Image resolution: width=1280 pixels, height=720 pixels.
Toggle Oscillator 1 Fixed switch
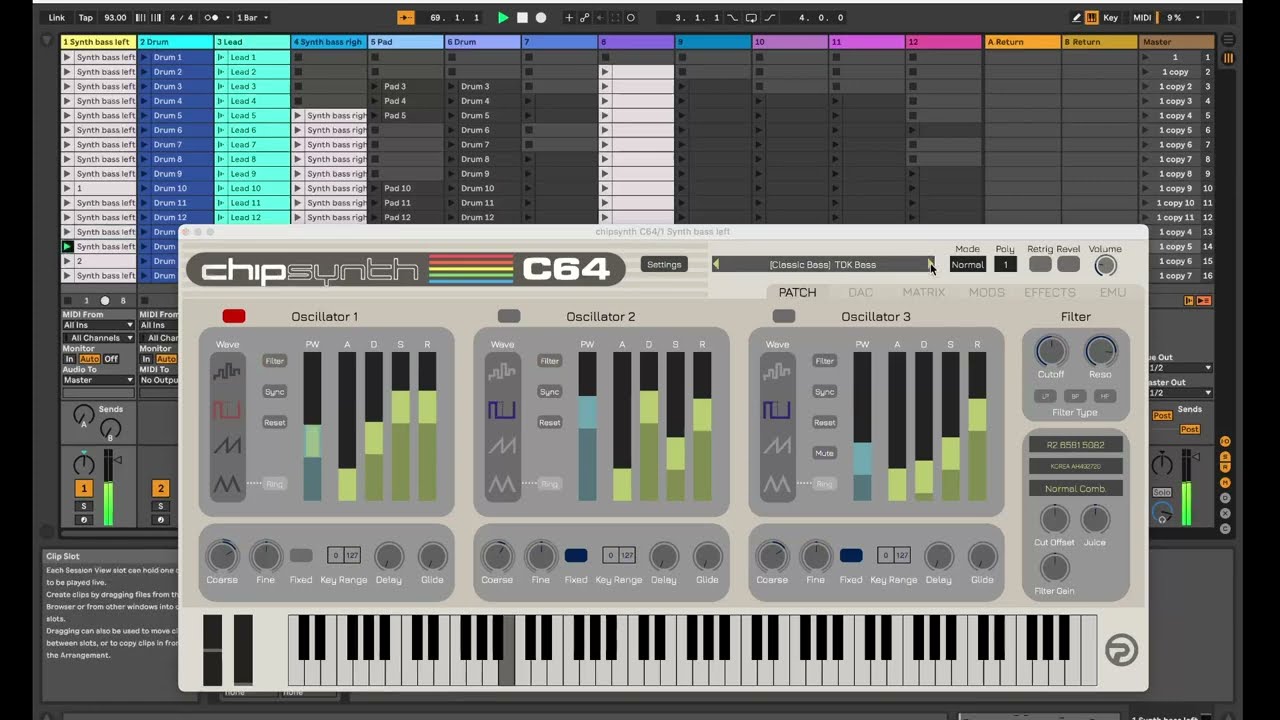click(x=301, y=555)
